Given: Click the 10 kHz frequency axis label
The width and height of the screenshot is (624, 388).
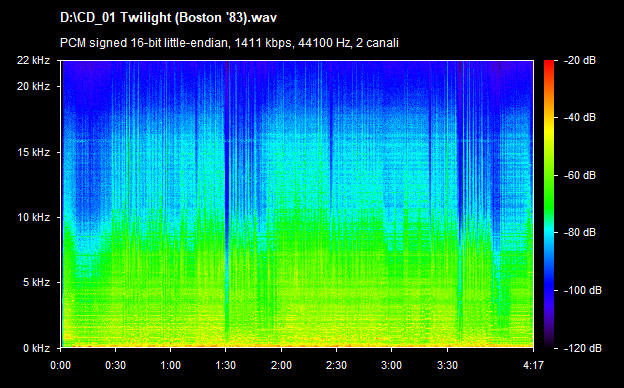Looking at the screenshot, I should tap(33, 217).
